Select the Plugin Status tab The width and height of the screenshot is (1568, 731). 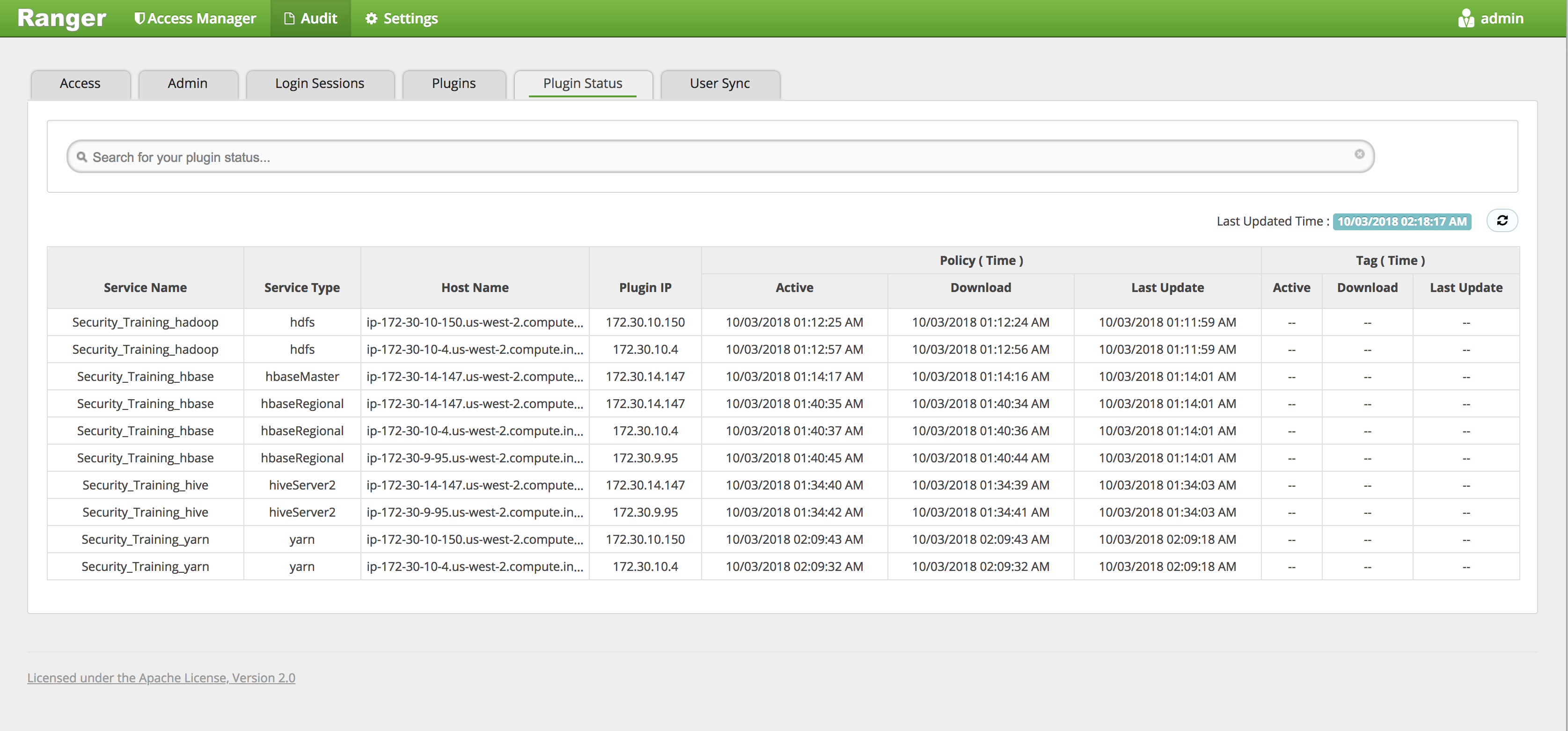(x=583, y=83)
